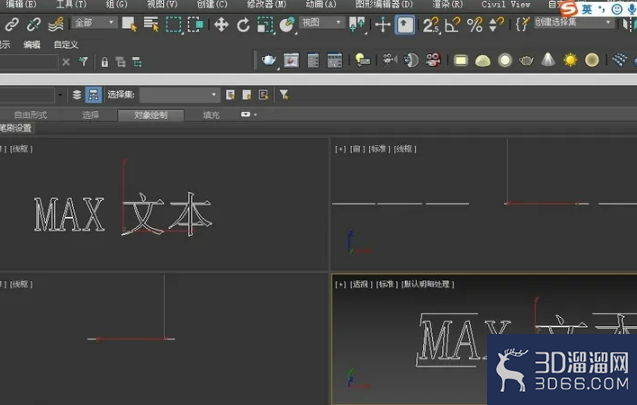Viewport: 637px width, 405px height.
Task: Click the Edit Named Selection Sets icon
Action: coord(522,25)
